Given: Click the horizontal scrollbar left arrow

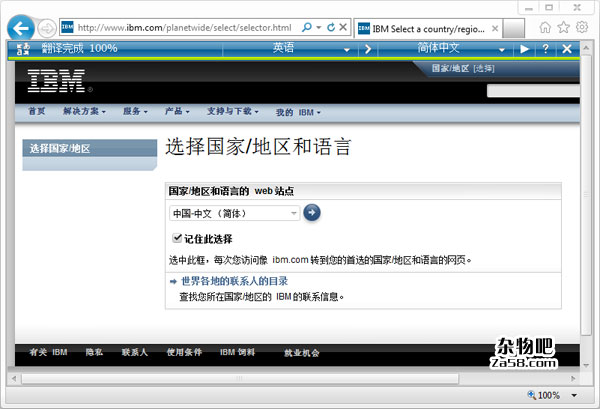Looking at the screenshot, I should click(14, 378).
